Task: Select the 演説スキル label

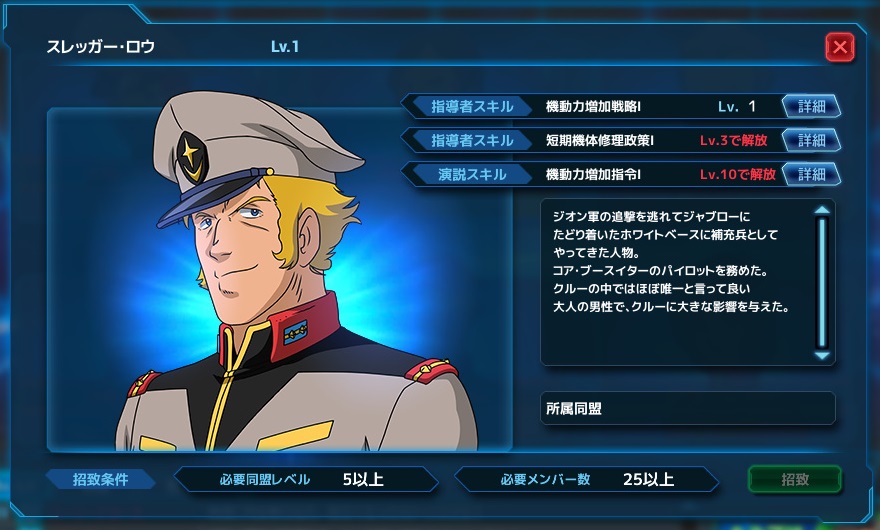Action: 472,175
